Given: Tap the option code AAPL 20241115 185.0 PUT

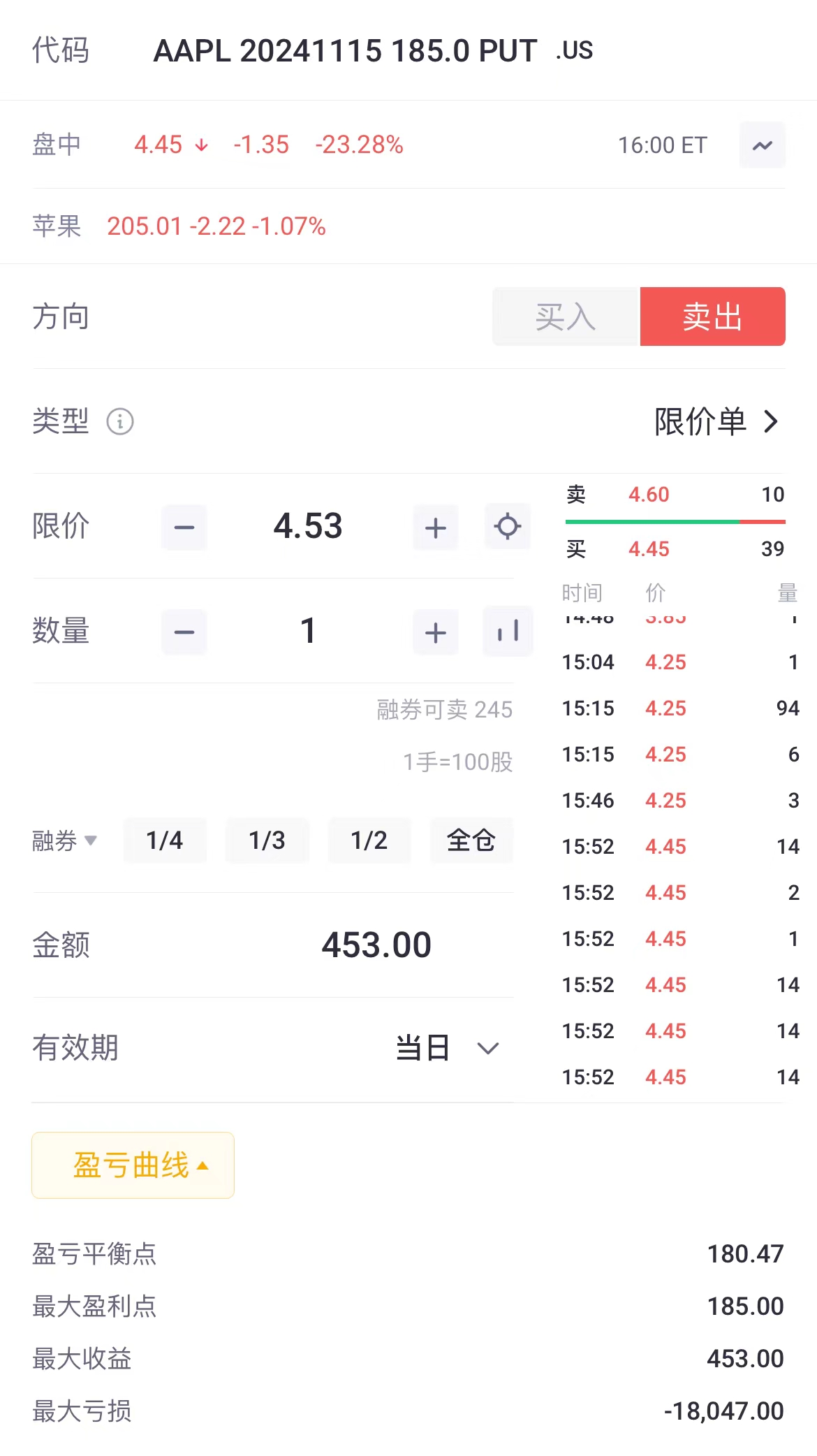Looking at the screenshot, I should tap(345, 50).
